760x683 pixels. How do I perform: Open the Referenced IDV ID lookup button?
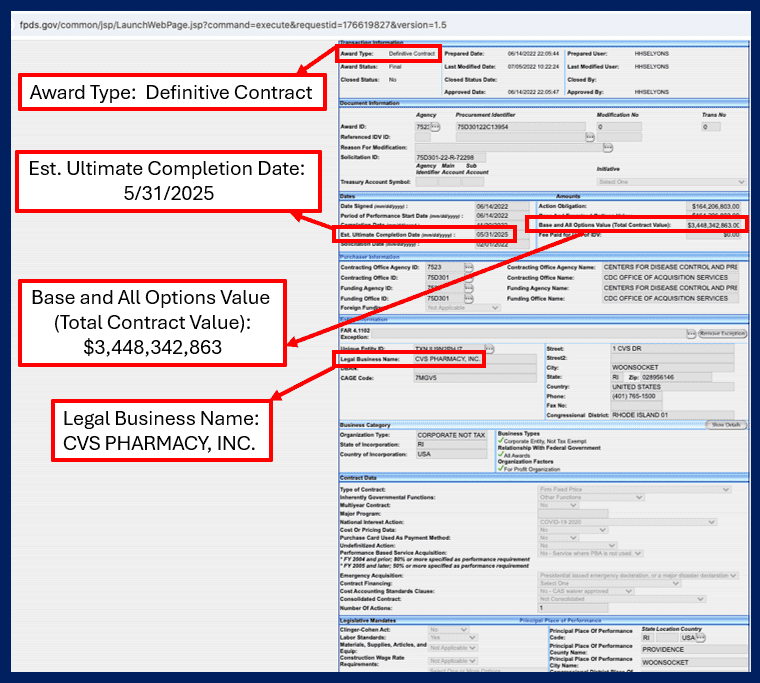pyautogui.click(x=589, y=137)
